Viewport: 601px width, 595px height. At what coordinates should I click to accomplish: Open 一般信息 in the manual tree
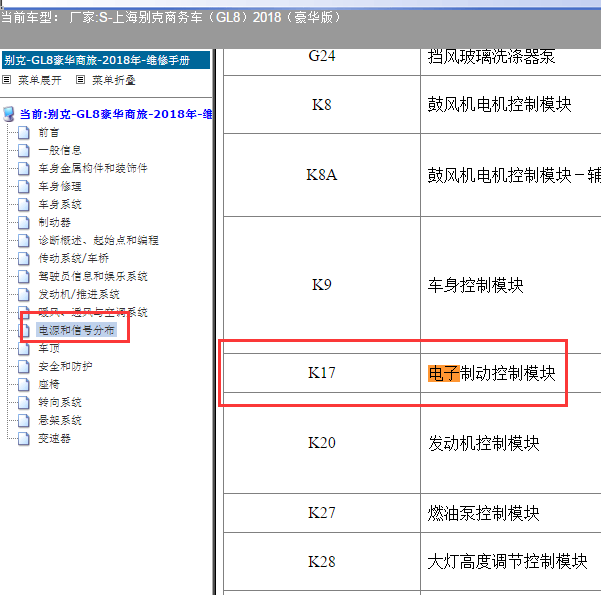click(x=60, y=150)
